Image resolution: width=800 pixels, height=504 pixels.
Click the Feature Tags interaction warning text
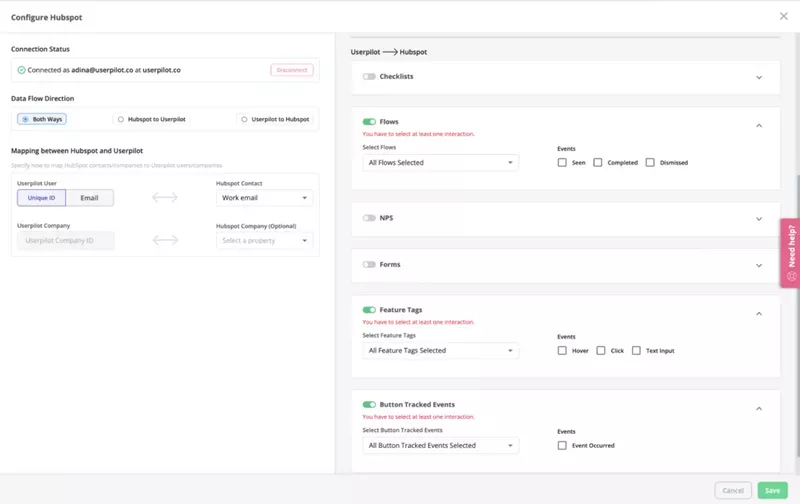click(418, 322)
